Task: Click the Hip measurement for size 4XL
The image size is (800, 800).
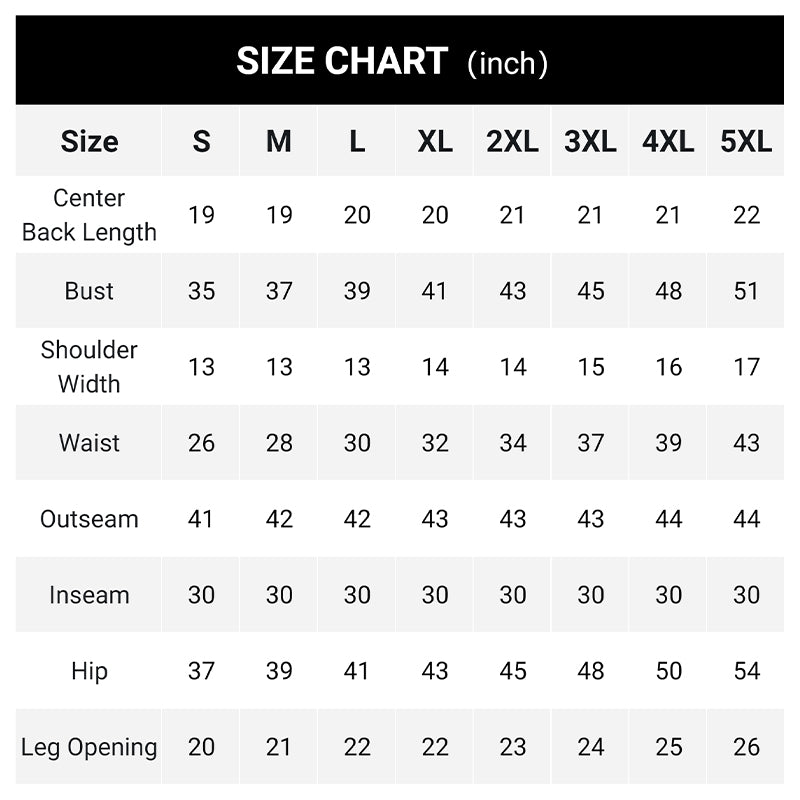Action: point(668,671)
